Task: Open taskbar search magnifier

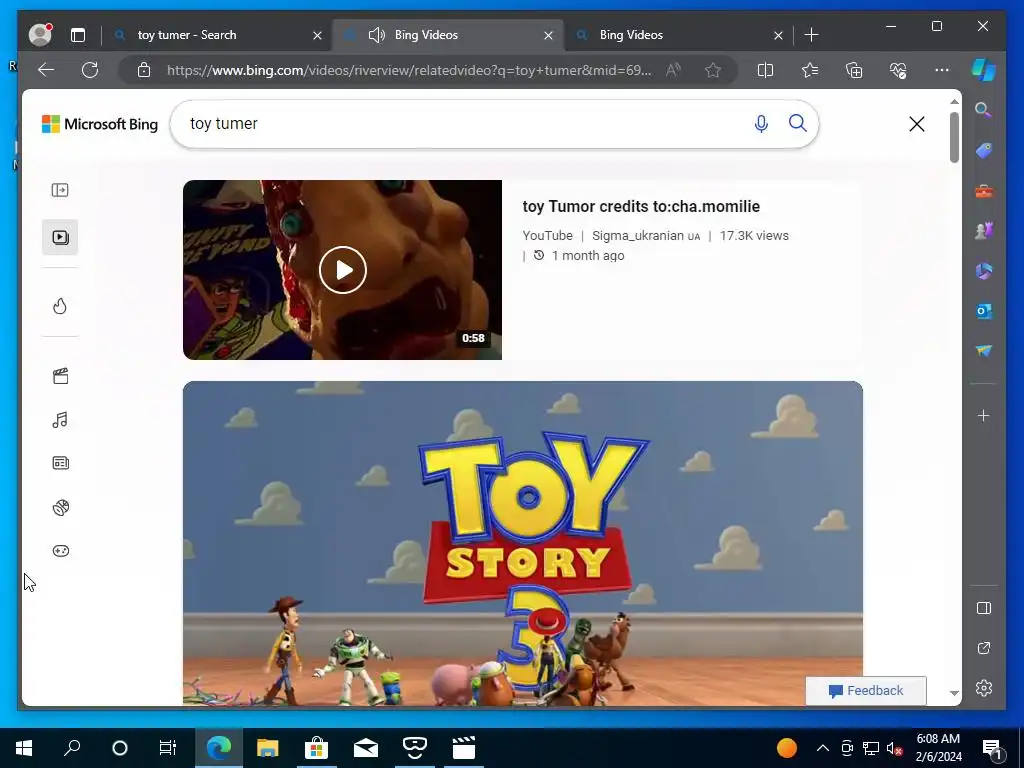Action: 72,748
